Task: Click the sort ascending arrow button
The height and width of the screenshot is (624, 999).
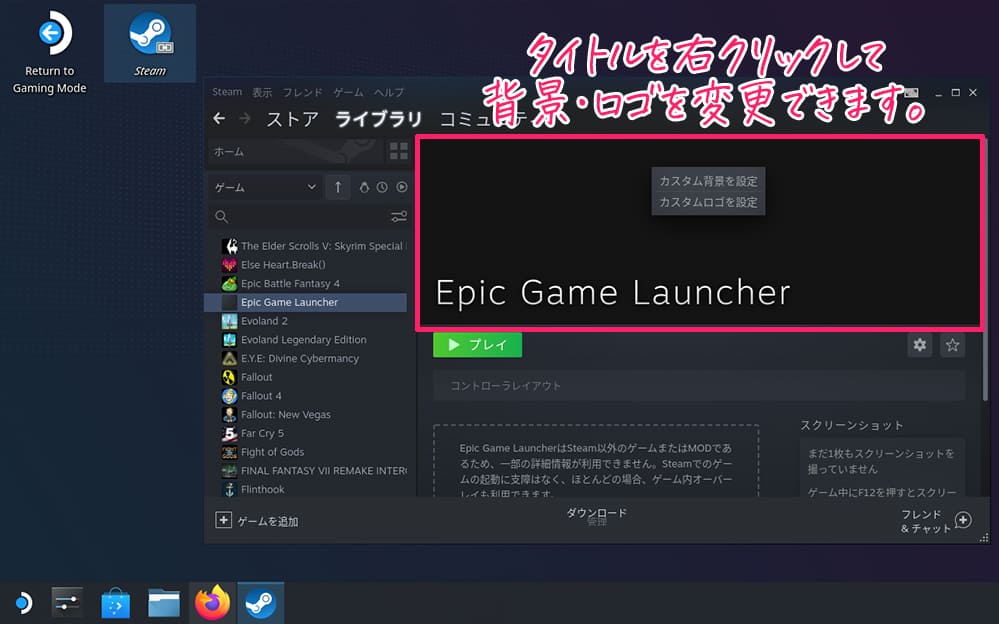Action: (338, 187)
